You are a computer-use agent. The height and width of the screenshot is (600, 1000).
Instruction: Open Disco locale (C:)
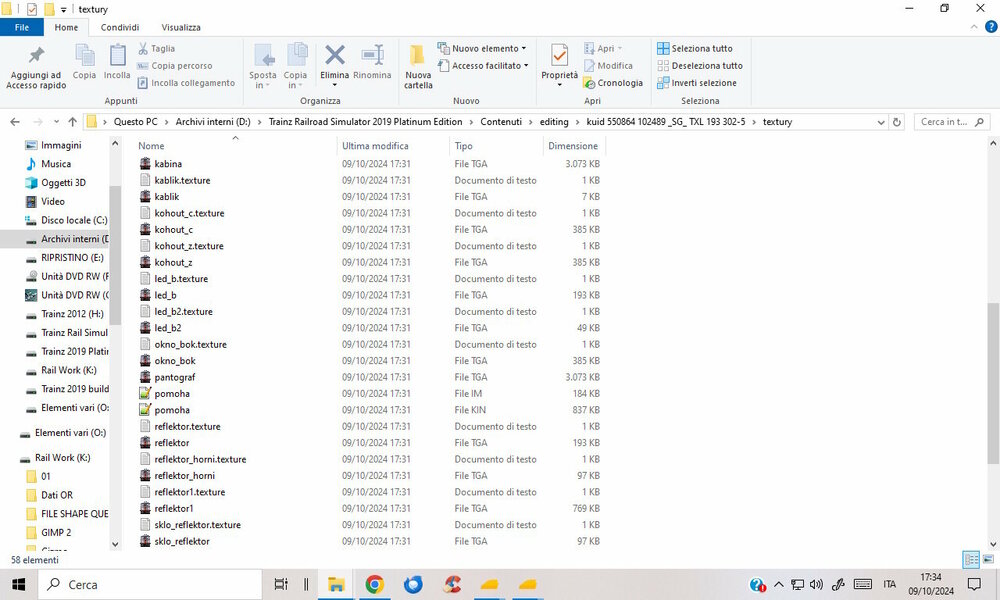click(x=73, y=220)
